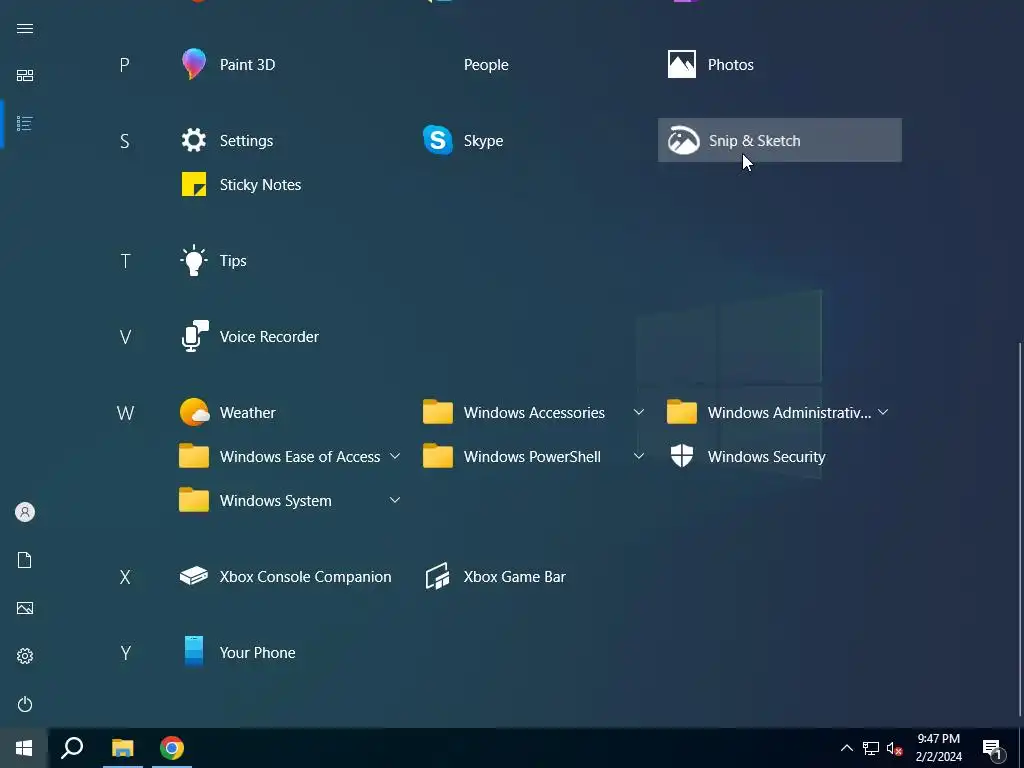Open Snip & Sketch app icon
This screenshot has height=768, width=1024.
pyautogui.click(x=683, y=140)
